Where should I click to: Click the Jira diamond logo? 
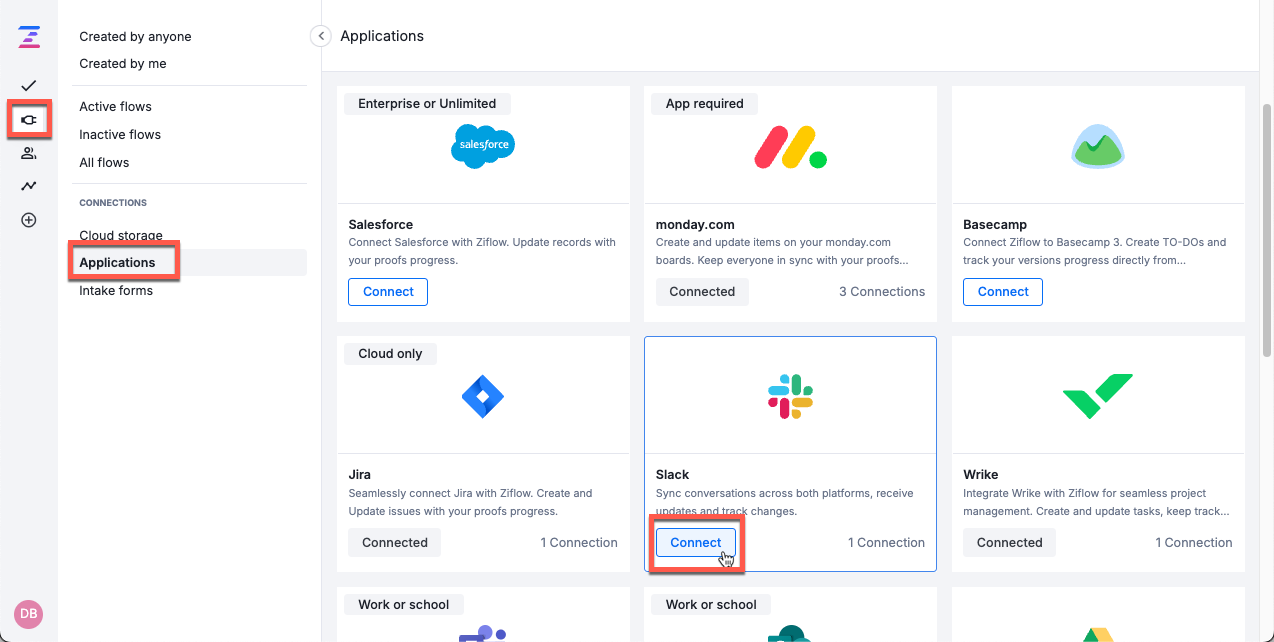tap(483, 395)
